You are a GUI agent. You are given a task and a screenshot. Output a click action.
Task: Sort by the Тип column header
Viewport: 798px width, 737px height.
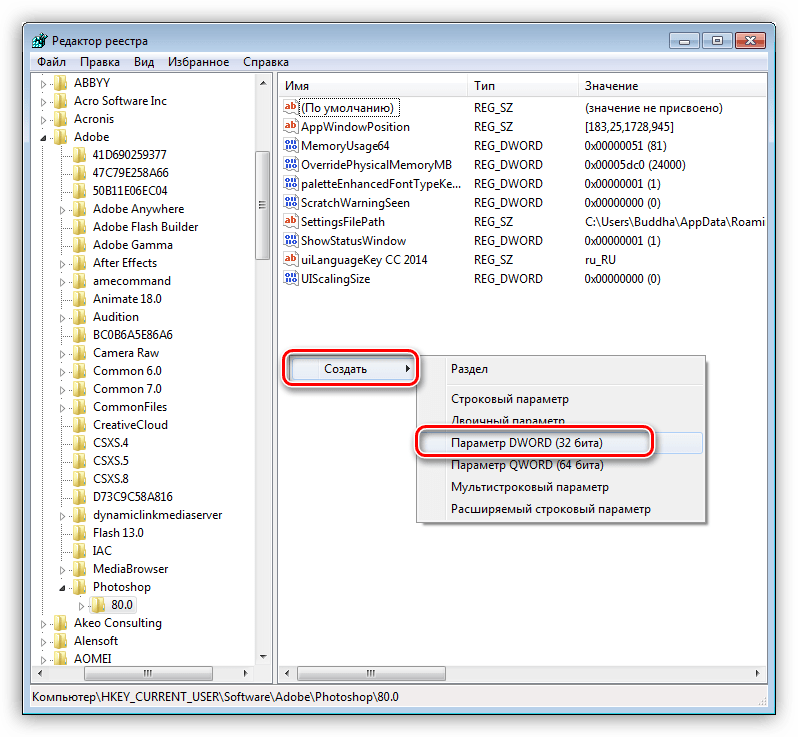pos(523,86)
